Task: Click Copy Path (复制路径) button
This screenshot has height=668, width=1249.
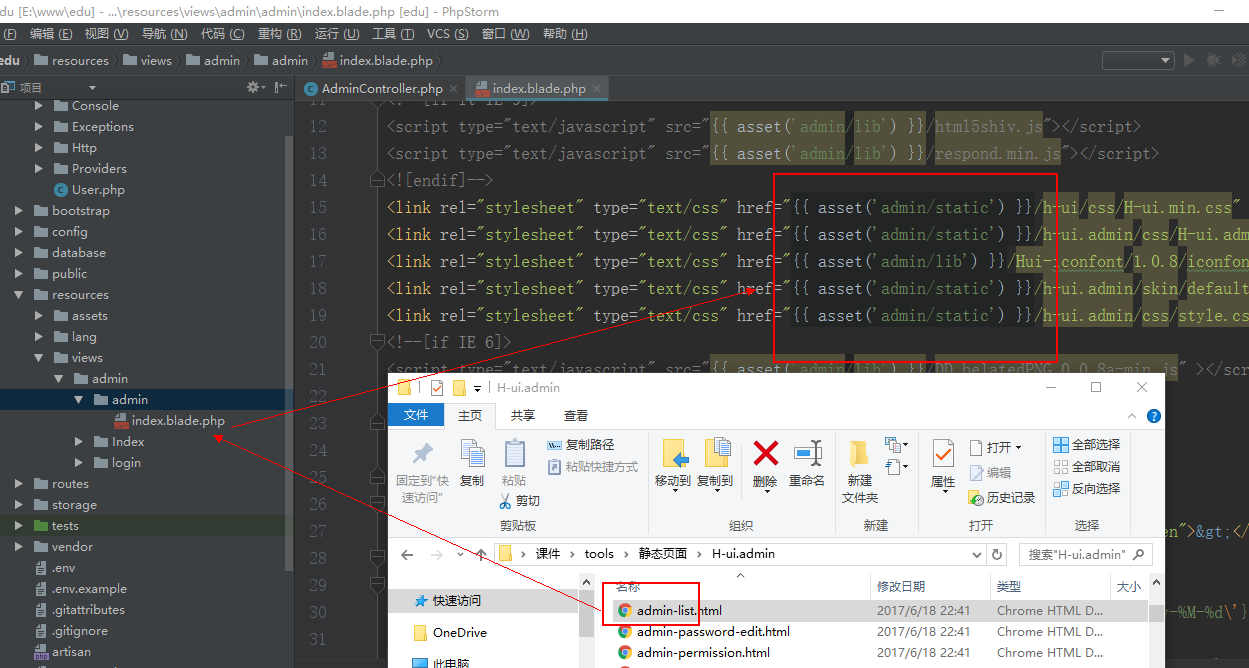Action: click(581, 445)
